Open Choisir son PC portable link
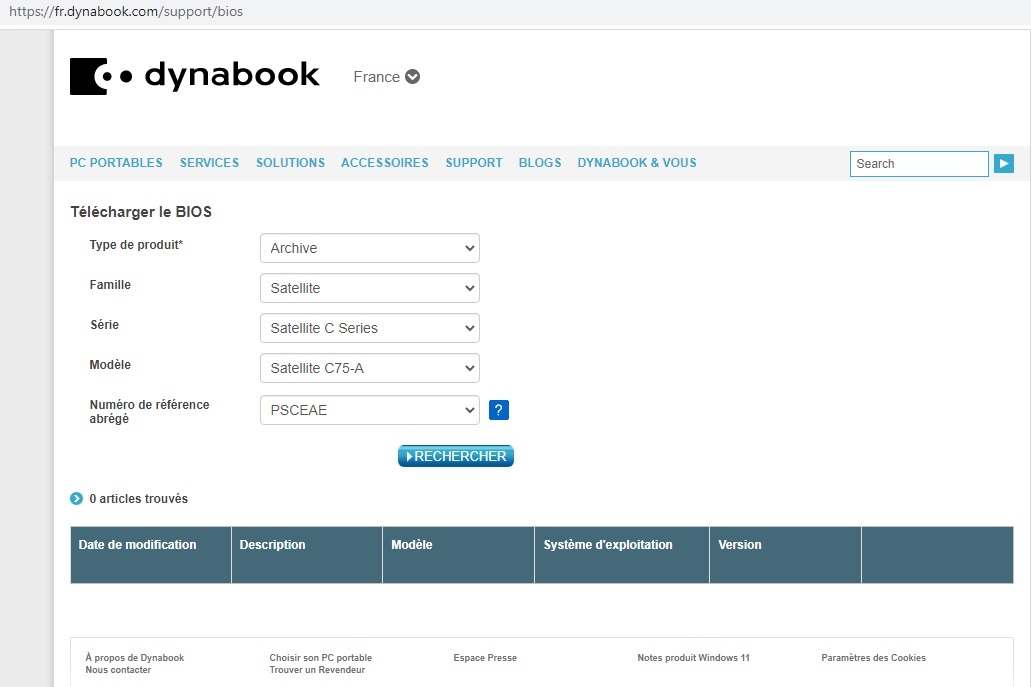The image size is (1031, 687). tap(320, 657)
